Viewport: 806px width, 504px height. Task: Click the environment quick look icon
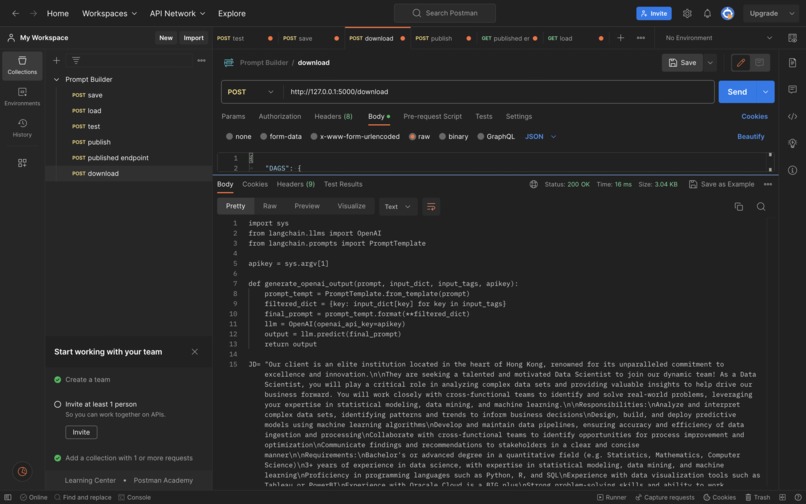tap(792, 38)
